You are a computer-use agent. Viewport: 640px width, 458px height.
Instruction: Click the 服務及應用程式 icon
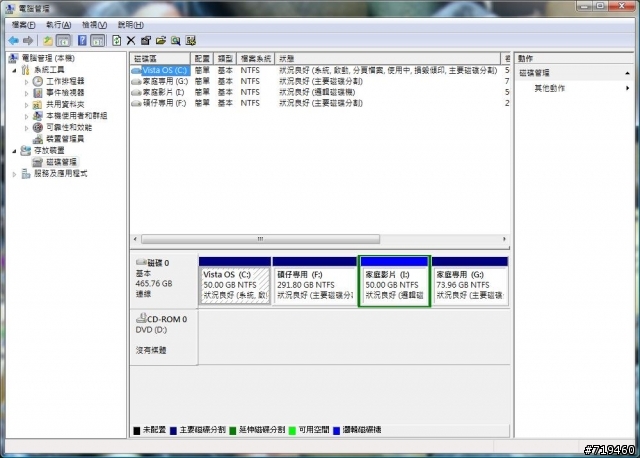click(x=25, y=173)
